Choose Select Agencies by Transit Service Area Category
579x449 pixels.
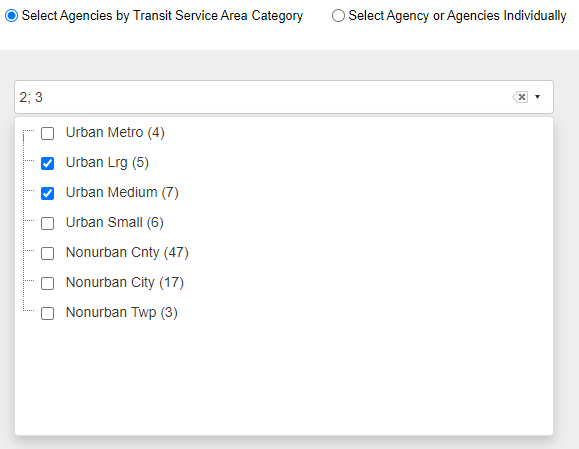[11, 16]
